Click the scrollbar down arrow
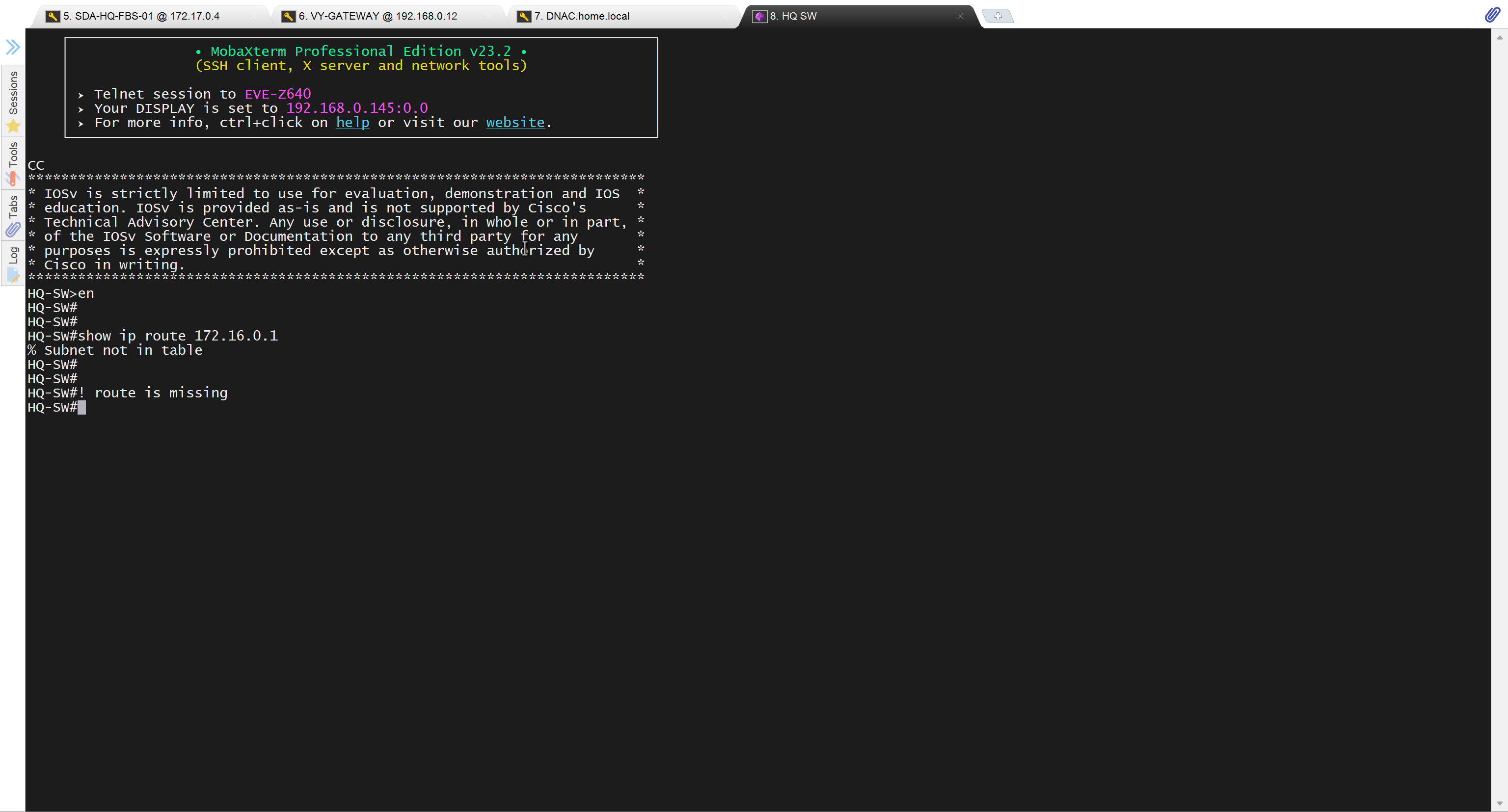 pos(1499,804)
